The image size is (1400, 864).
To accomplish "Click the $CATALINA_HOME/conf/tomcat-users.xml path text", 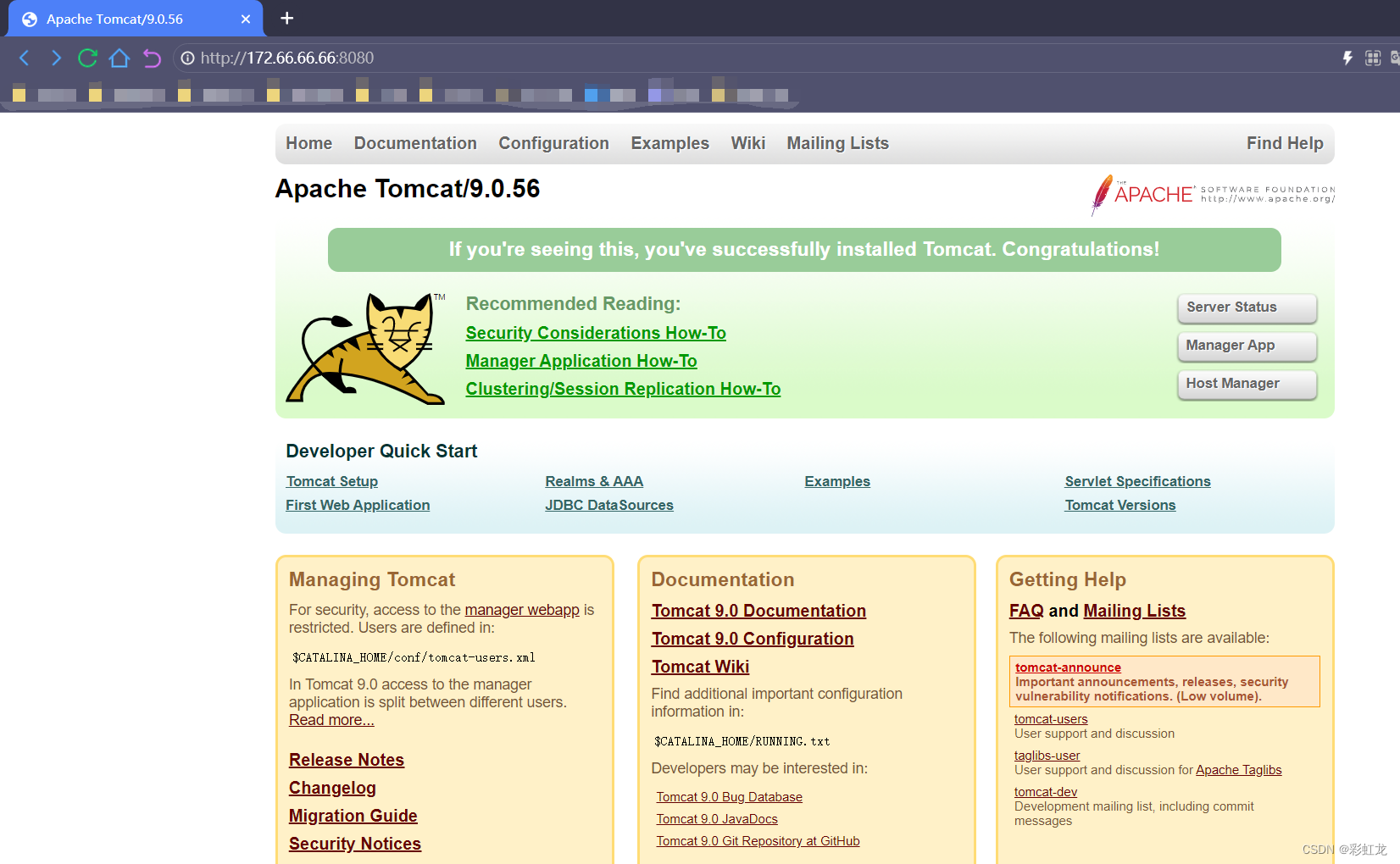I will 414,657.
